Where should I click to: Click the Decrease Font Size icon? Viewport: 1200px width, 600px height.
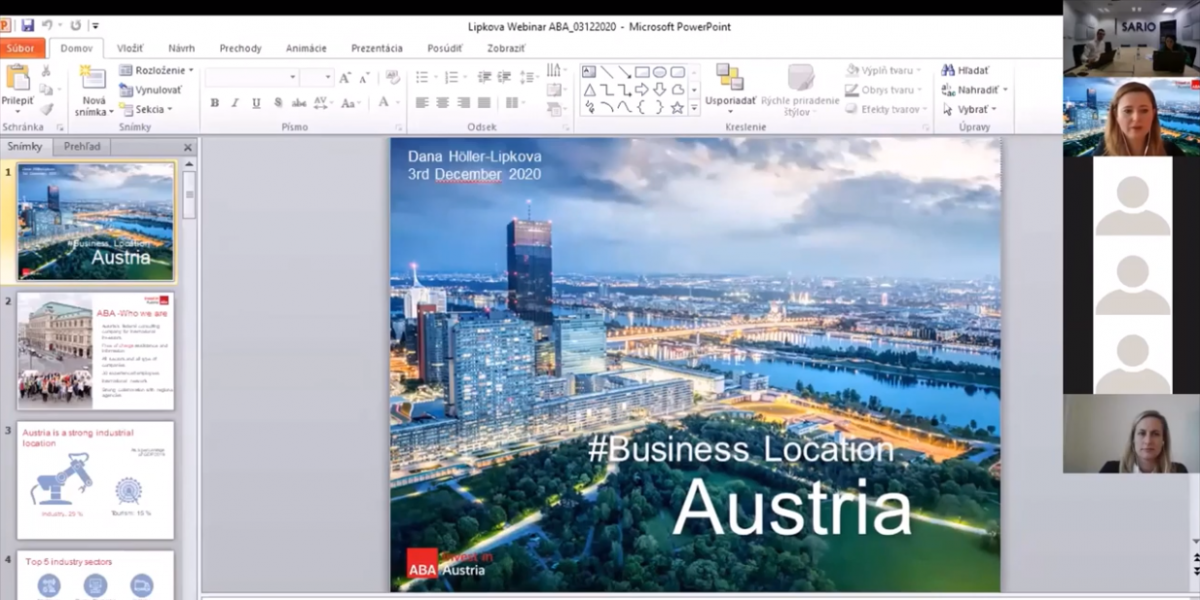click(364, 77)
